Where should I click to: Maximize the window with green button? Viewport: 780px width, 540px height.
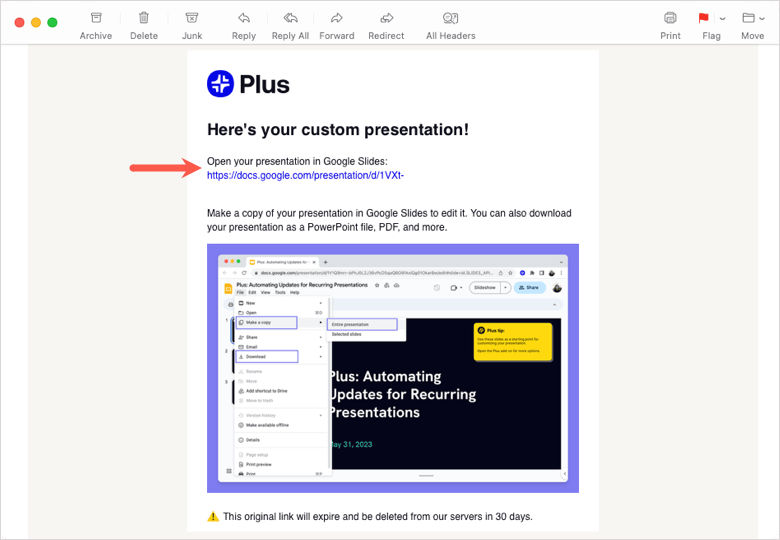tap(52, 22)
